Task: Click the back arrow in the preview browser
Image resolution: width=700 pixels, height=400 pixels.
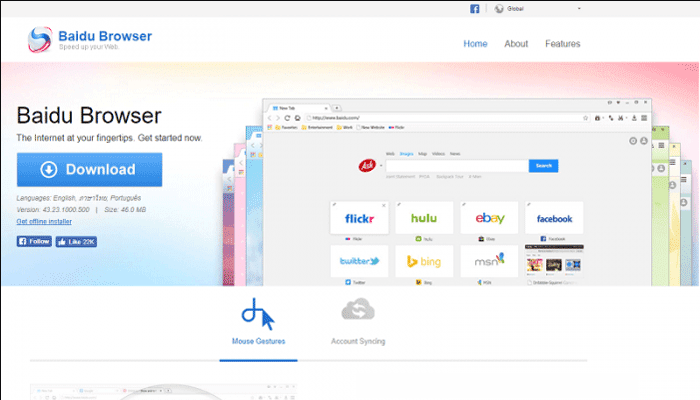Action: click(269, 118)
